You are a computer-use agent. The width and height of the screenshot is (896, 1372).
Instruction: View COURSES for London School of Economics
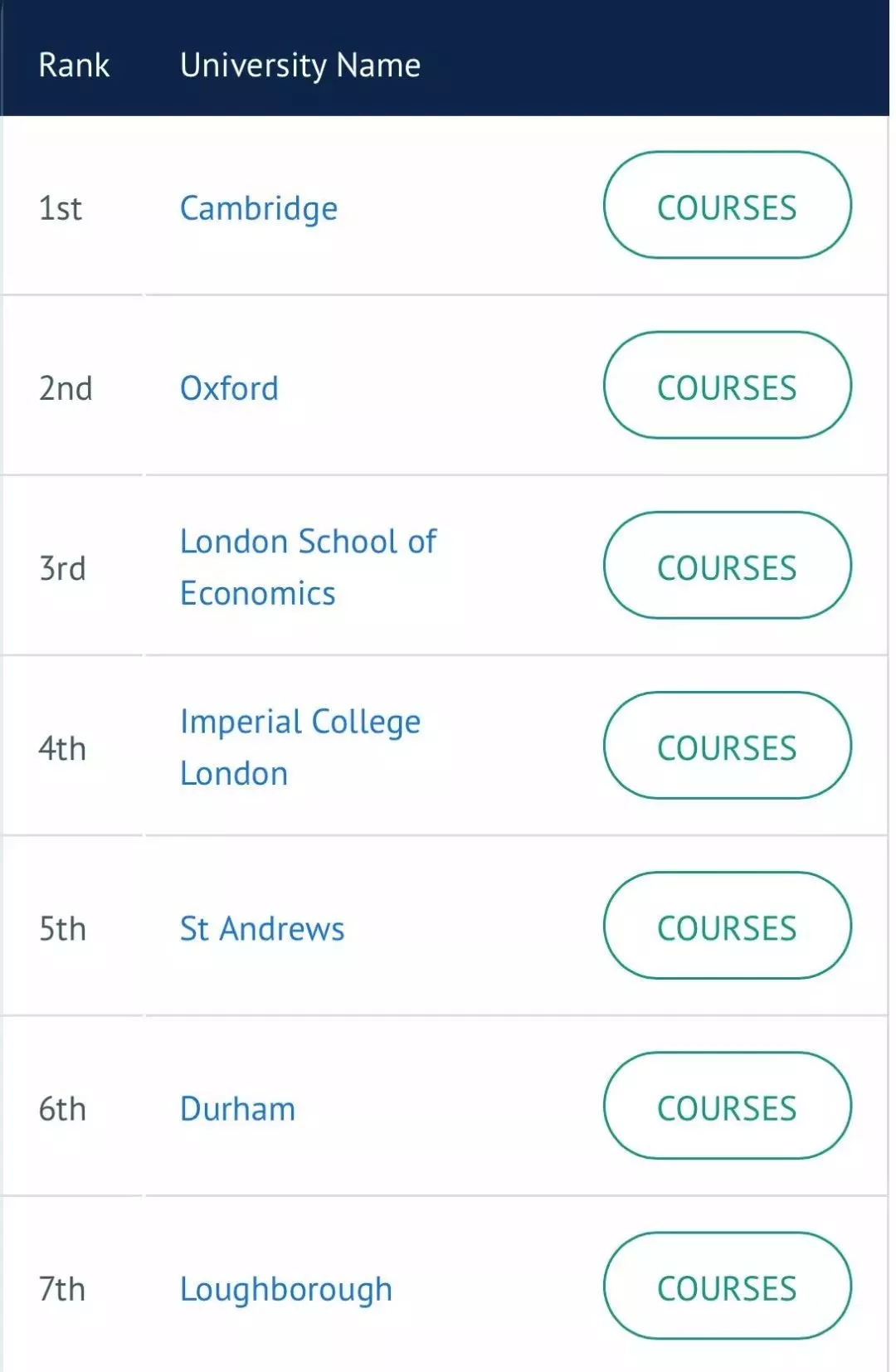(727, 565)
